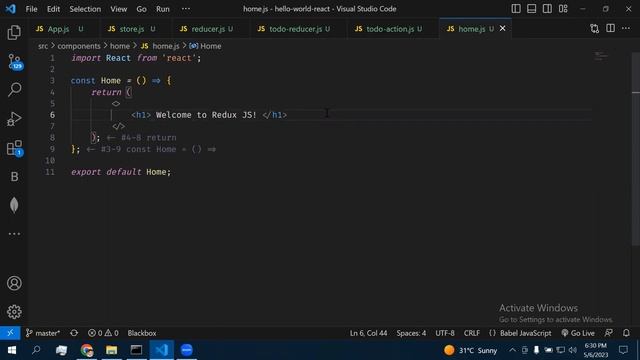Click feedback icon in status bar
The width and height of the screenshot is (640, 360).
609,333
